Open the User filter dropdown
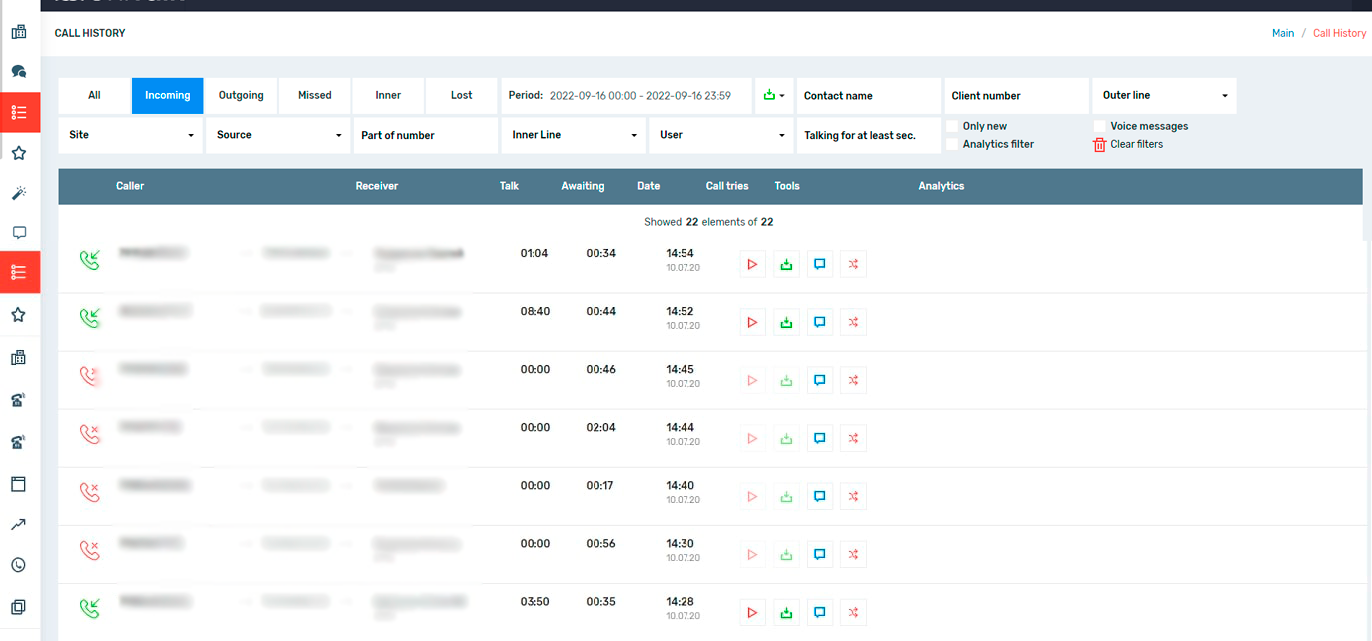 click(x=721, y=134)
